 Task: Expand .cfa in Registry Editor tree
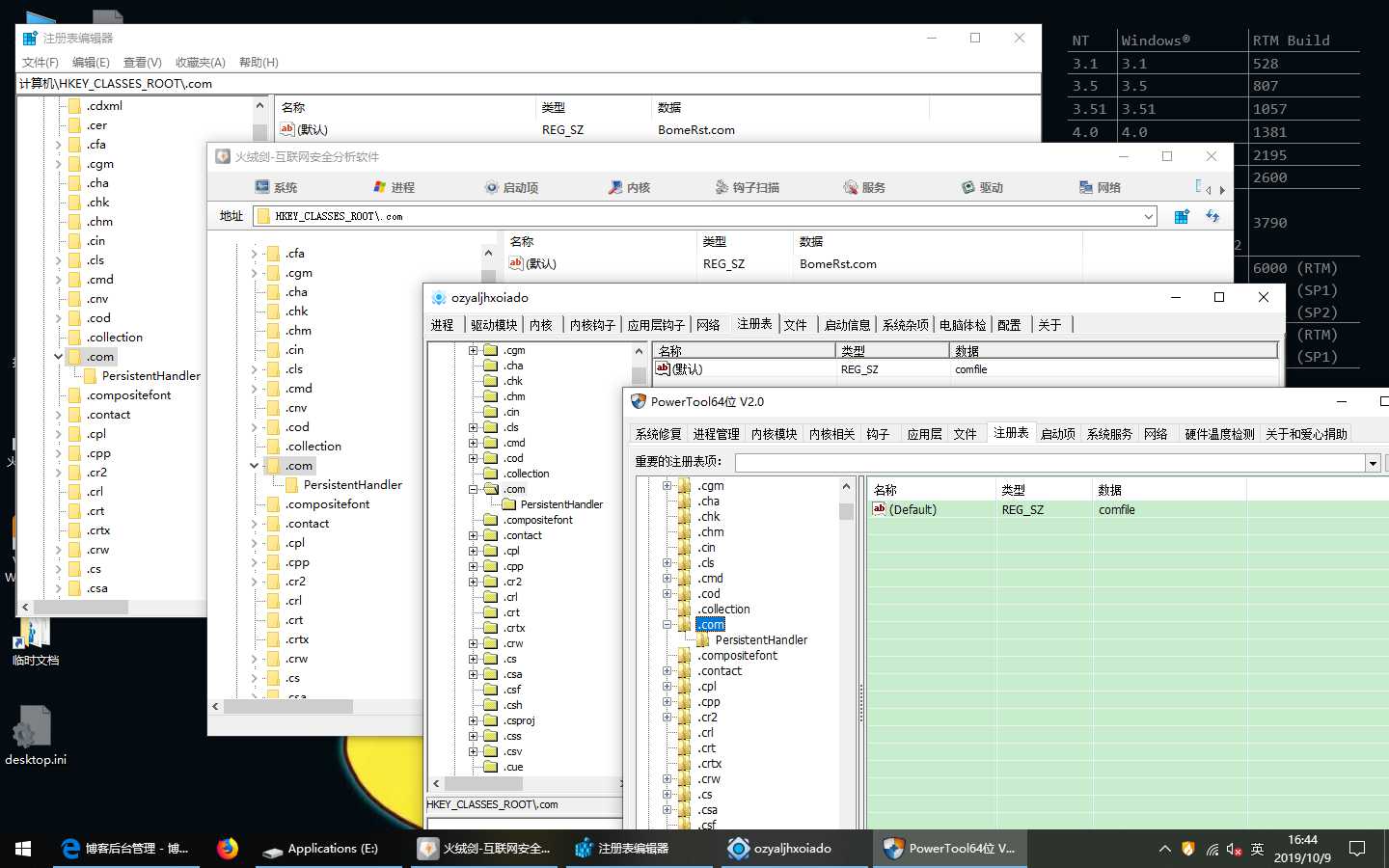point(58,145)
